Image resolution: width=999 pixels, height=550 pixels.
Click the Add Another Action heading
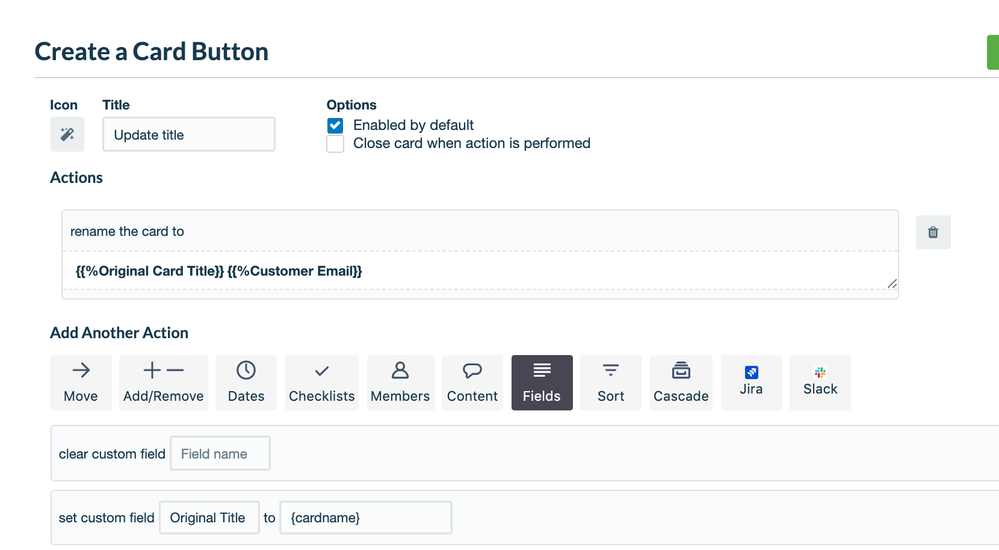[119, 333]
